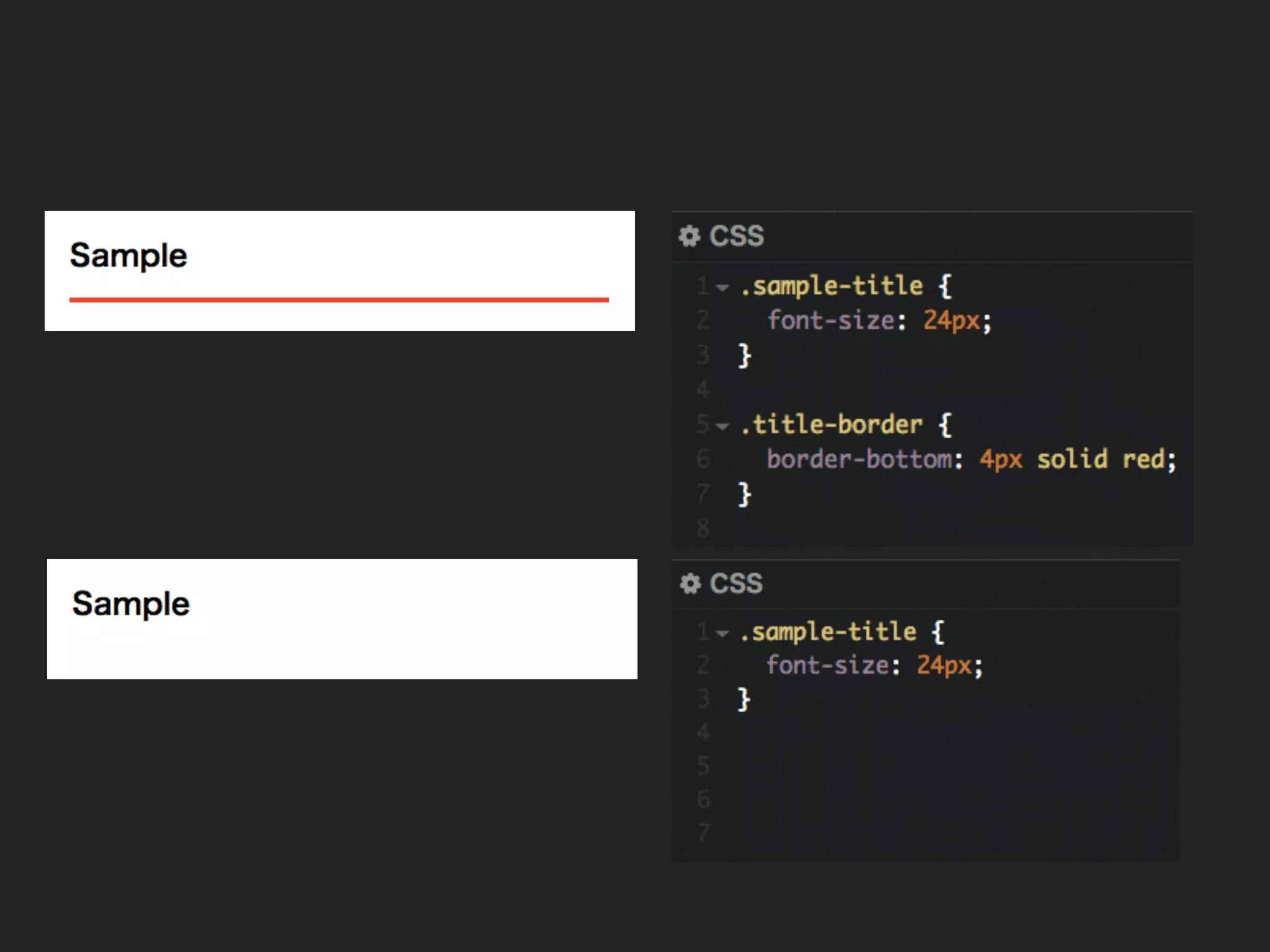The image size is (1270, 952).
Task: Collapse the .title-border rule fold arrow
Action: click(x=722, y=426)
